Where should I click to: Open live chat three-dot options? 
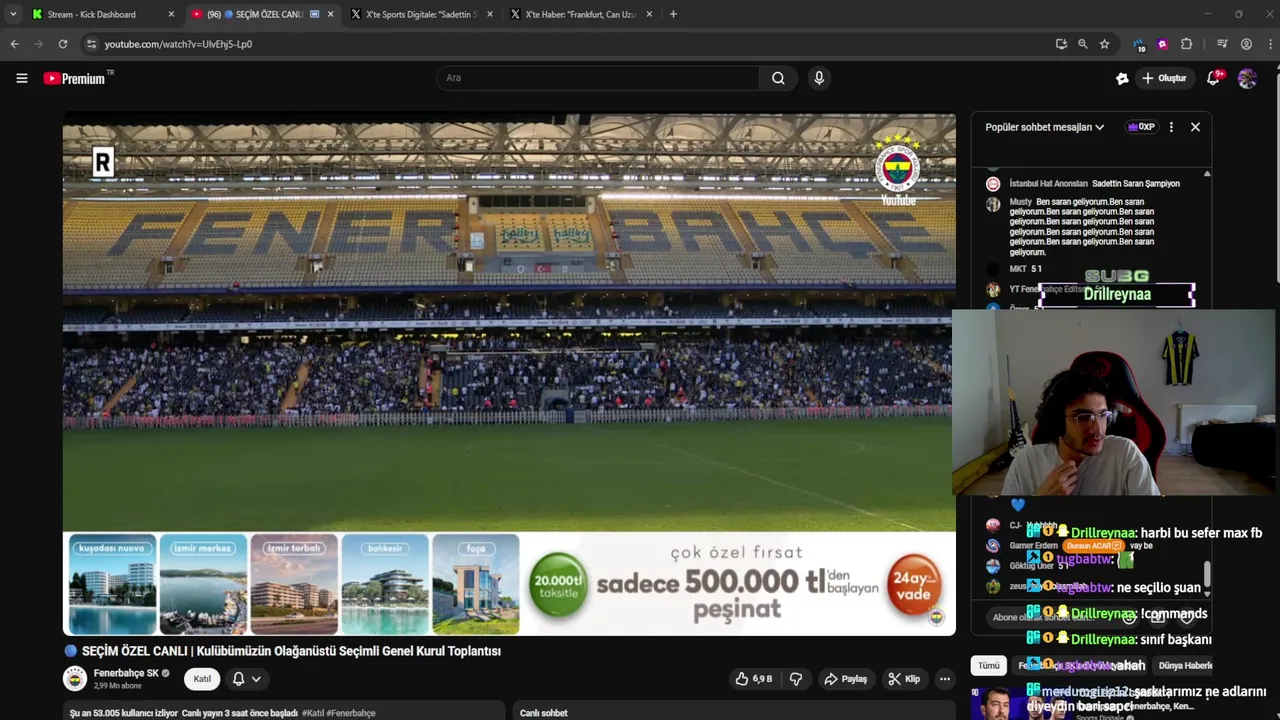click(x=1171, y=127)
